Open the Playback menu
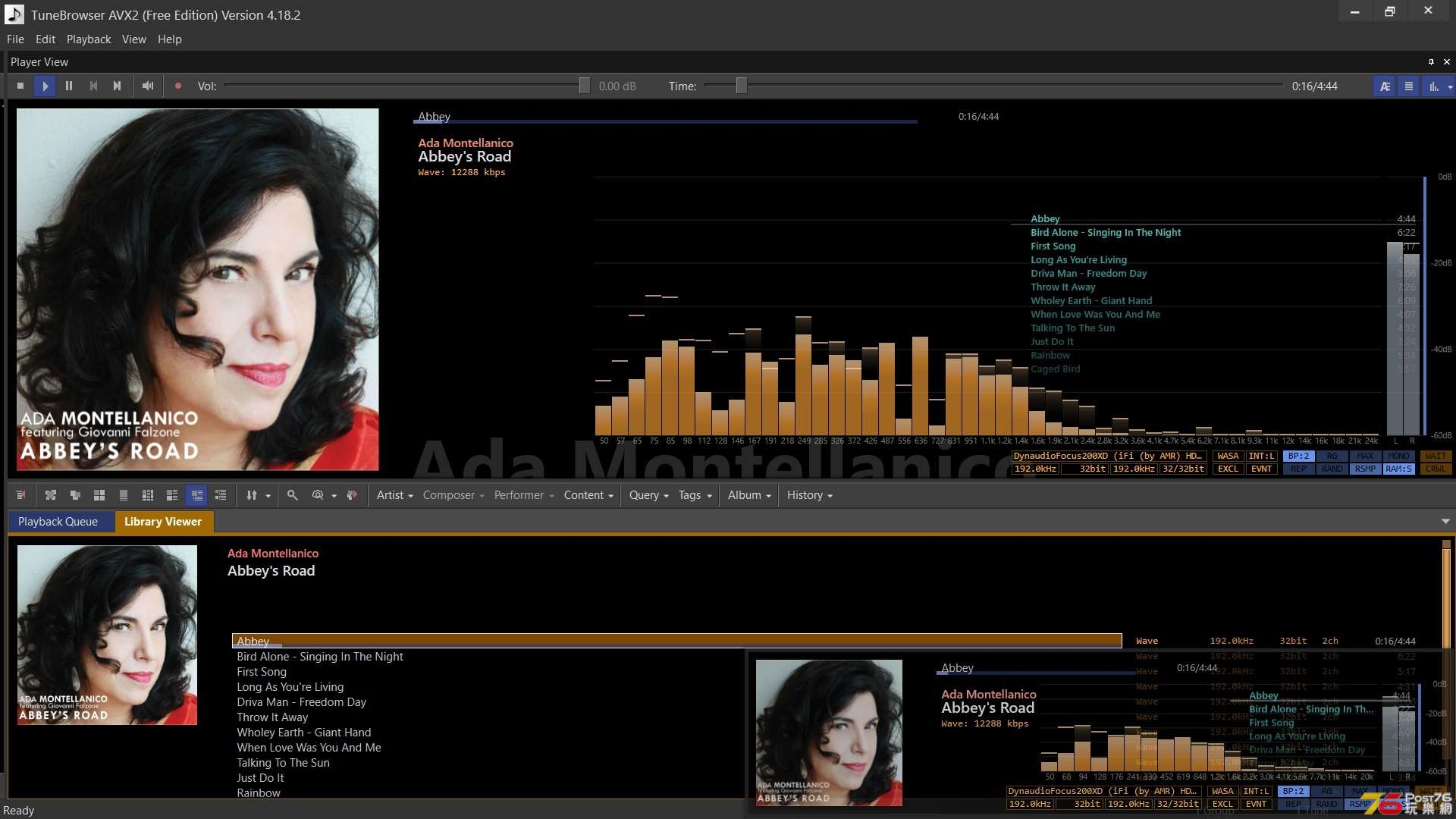 [89, 39]
